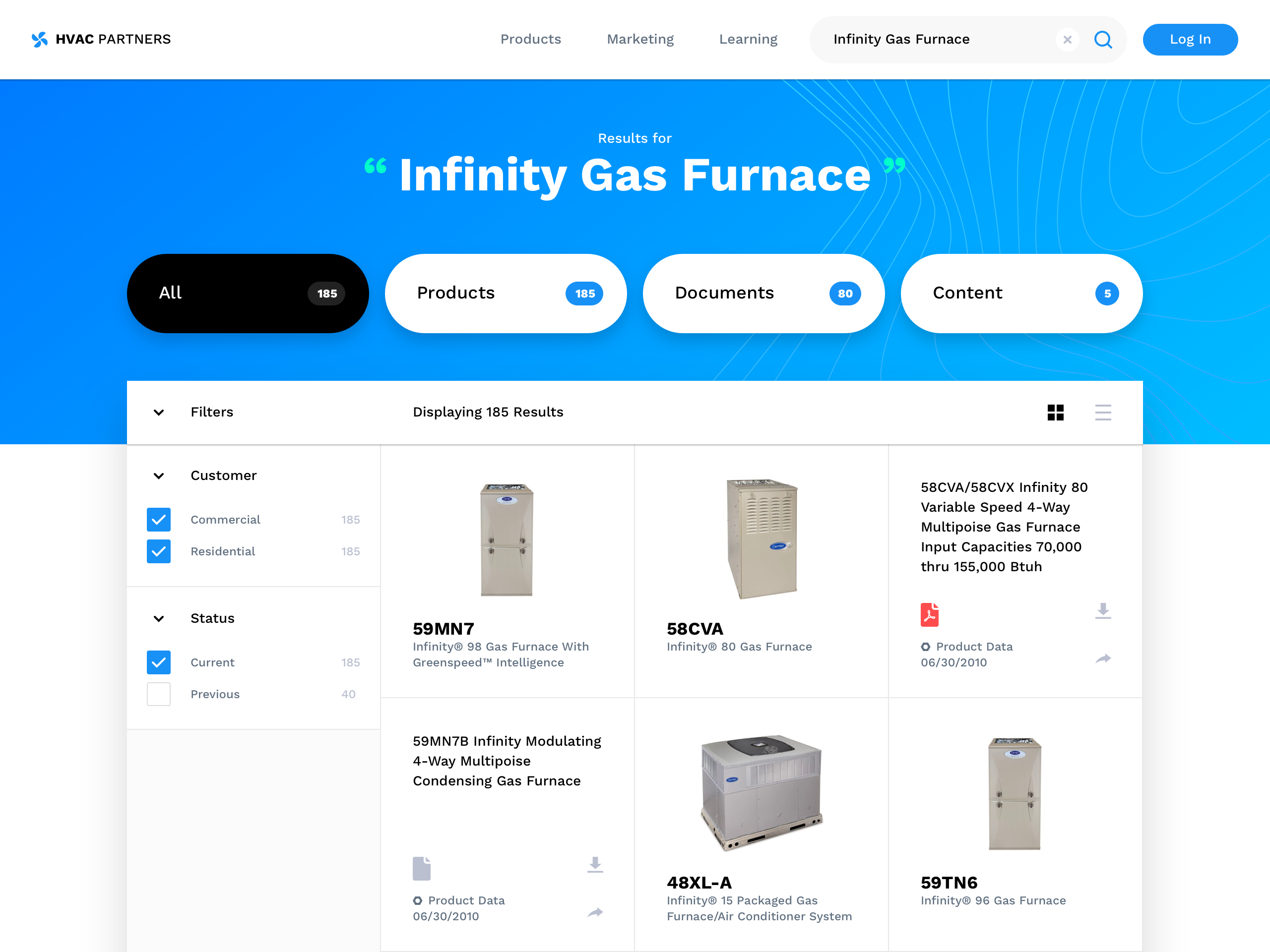Clear the search field with the X icon
The height and width of the screenshot is (952, 1270).
[x=1067, y=40]
